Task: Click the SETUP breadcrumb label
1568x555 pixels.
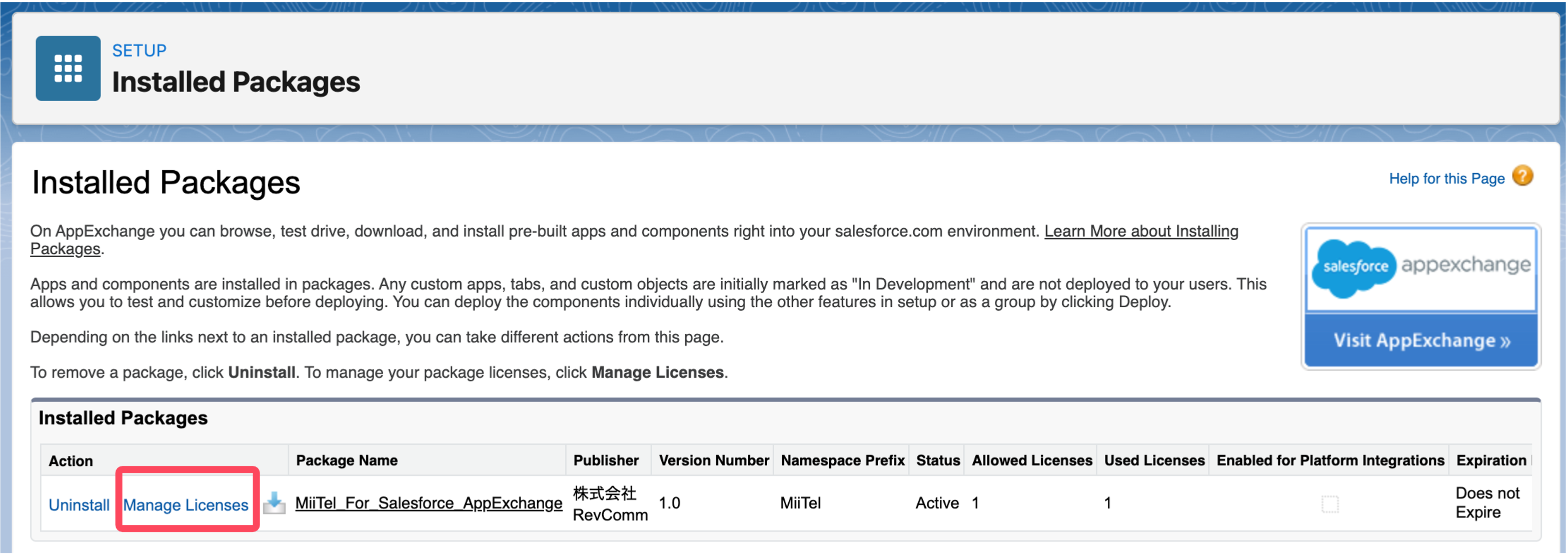Action: pyautogui.click(x=140, y=51)
